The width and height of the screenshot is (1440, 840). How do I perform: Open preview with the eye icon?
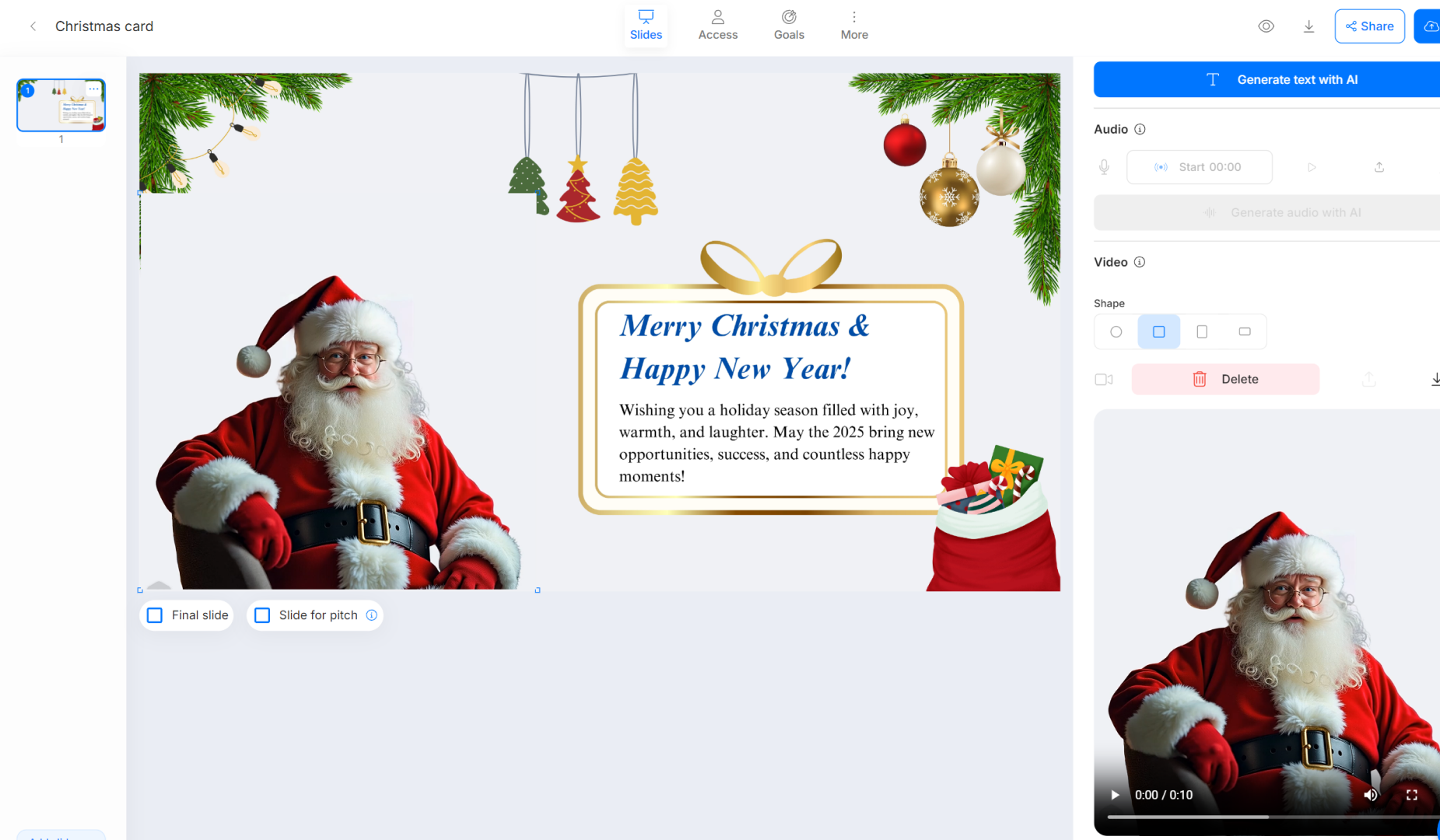1266,26
